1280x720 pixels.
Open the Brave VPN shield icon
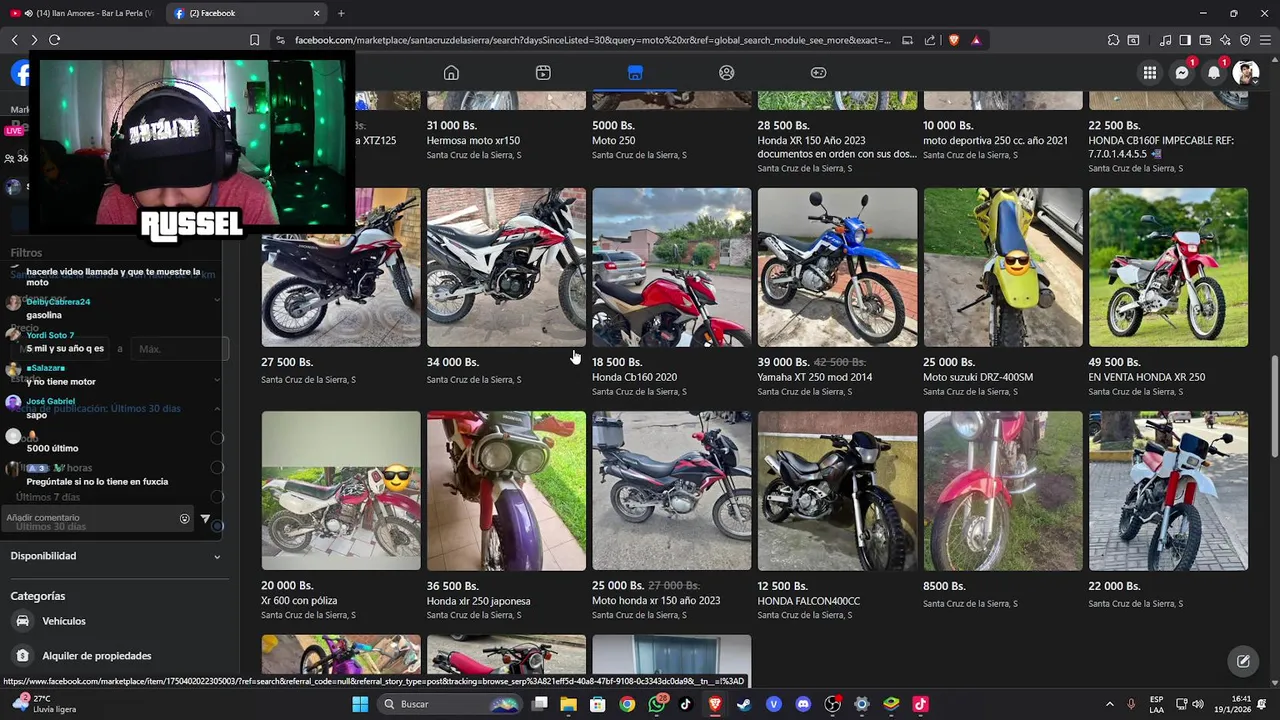tap(1245, 40)
